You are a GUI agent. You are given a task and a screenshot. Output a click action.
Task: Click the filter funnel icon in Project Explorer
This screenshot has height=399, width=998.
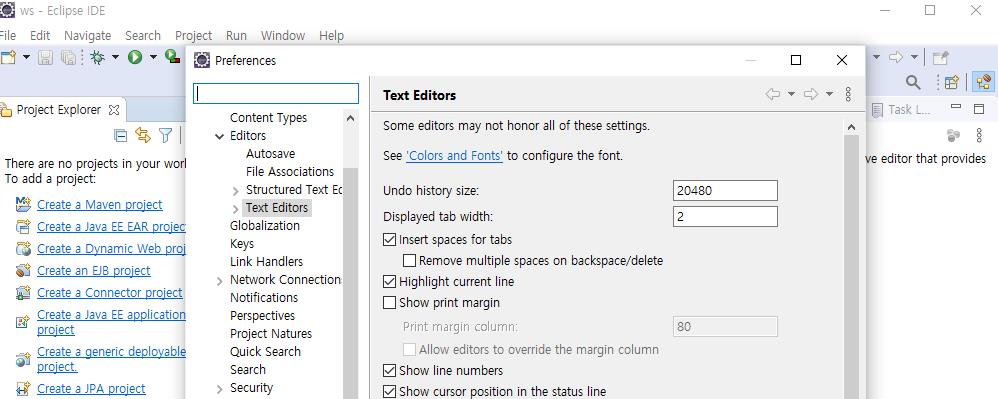tap(165, 135)
